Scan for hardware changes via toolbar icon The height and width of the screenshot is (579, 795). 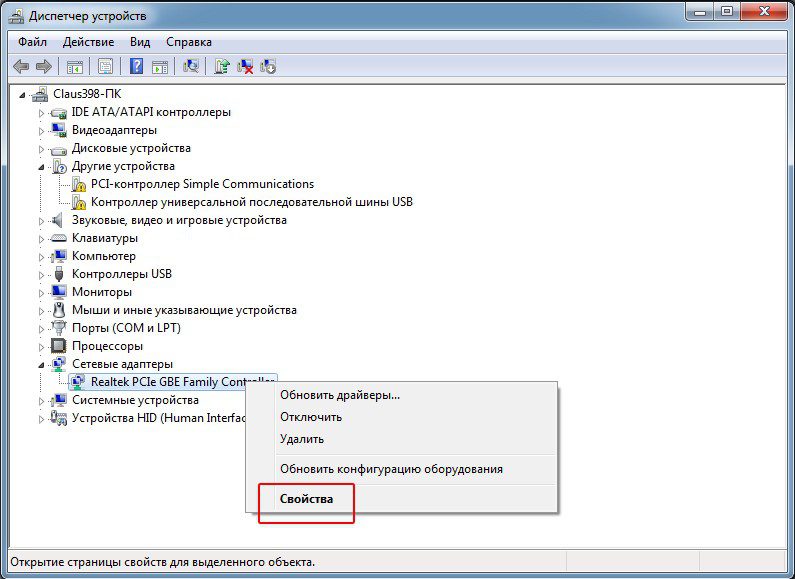(191, 66)
